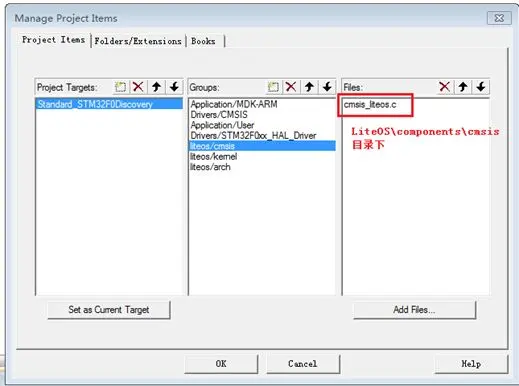The image size is (519, 386).
Task: Select the Drivers/CMSIS group
Action: coord(262,115)
